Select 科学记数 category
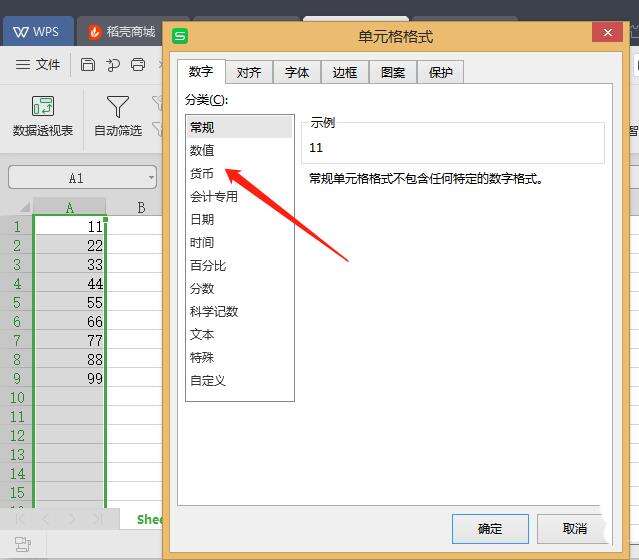The width and height of the screenshot is (639, 560). click(x=240, y=311)
